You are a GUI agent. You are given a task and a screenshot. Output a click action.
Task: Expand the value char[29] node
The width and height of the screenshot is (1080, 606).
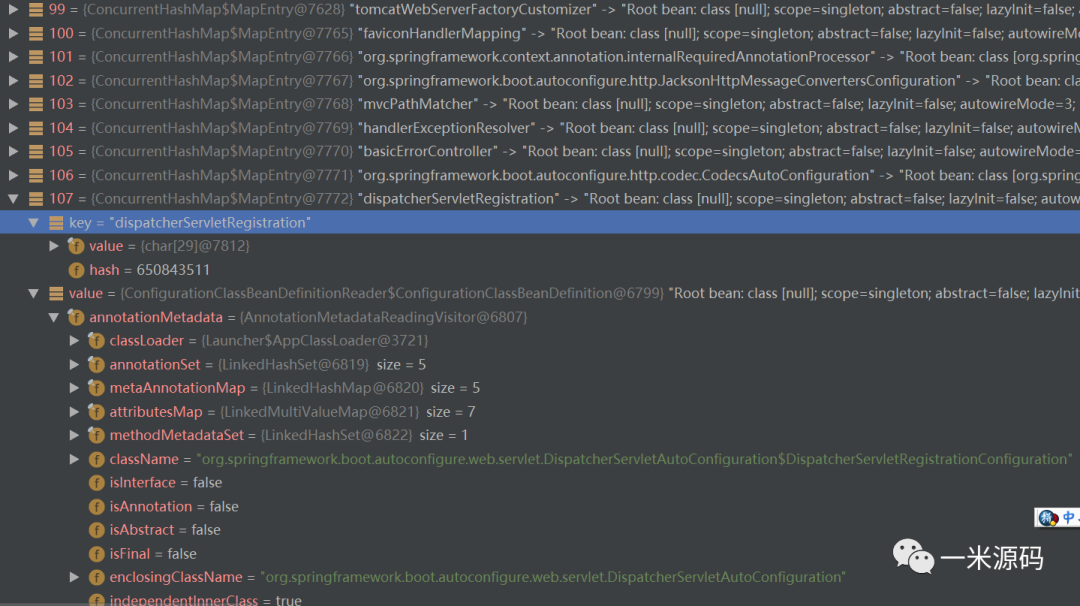(54, 246)
